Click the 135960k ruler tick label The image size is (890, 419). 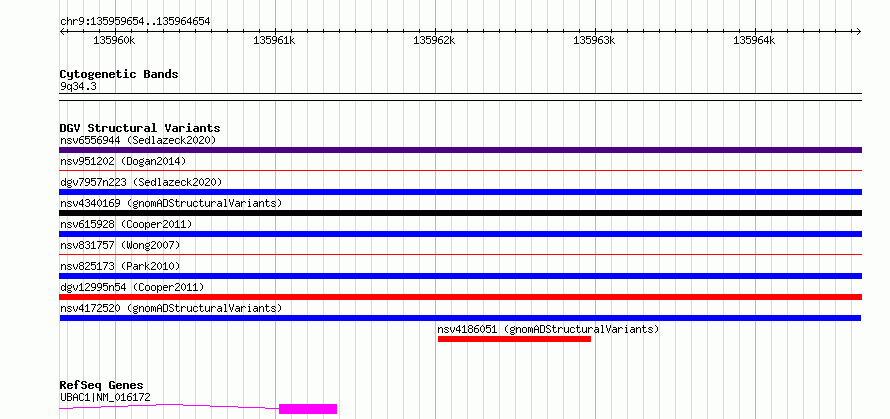tap(115, 40)
